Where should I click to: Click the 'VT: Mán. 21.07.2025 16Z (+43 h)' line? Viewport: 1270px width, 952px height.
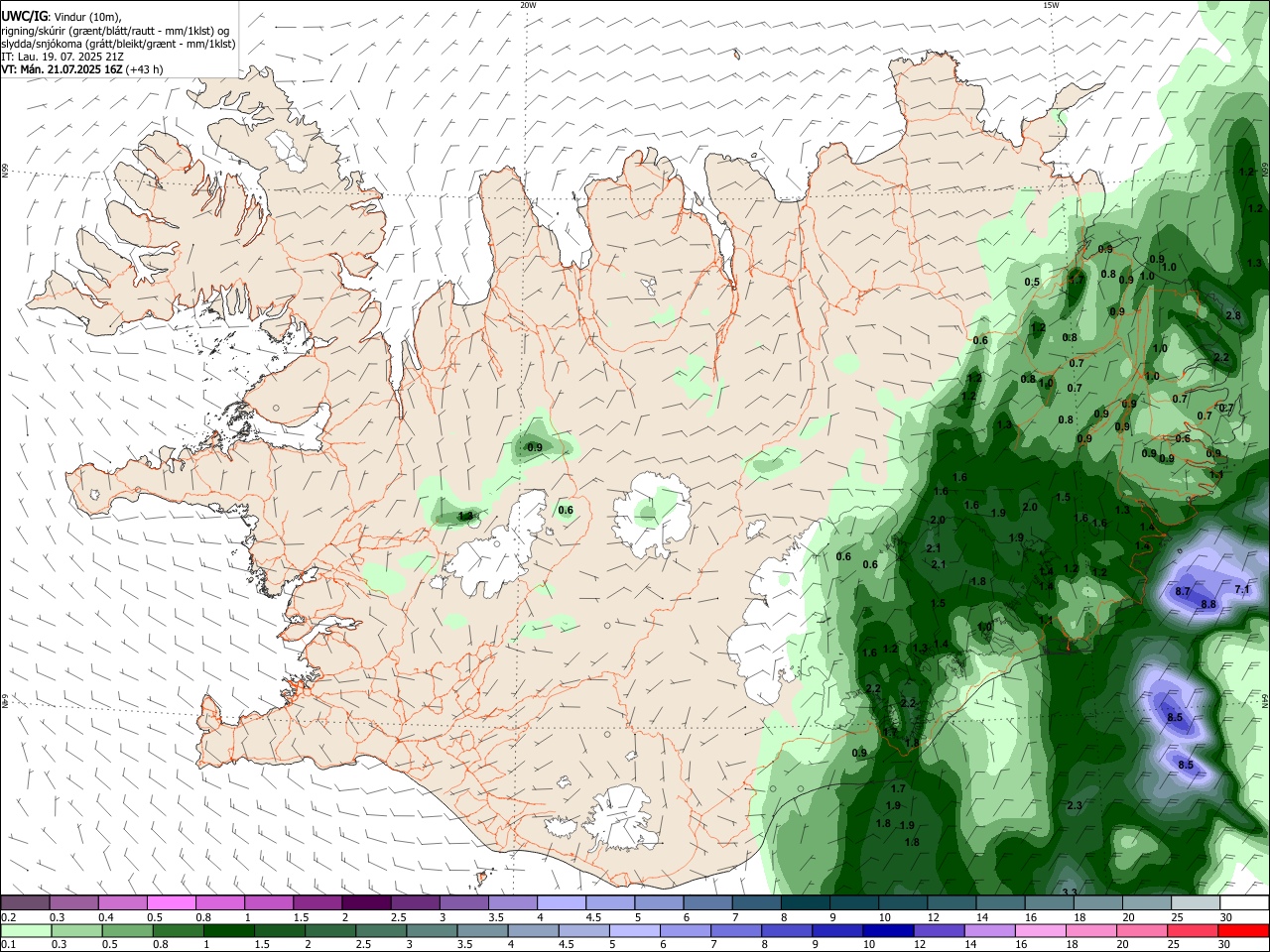pyautogui.click(x=82, y=69)
